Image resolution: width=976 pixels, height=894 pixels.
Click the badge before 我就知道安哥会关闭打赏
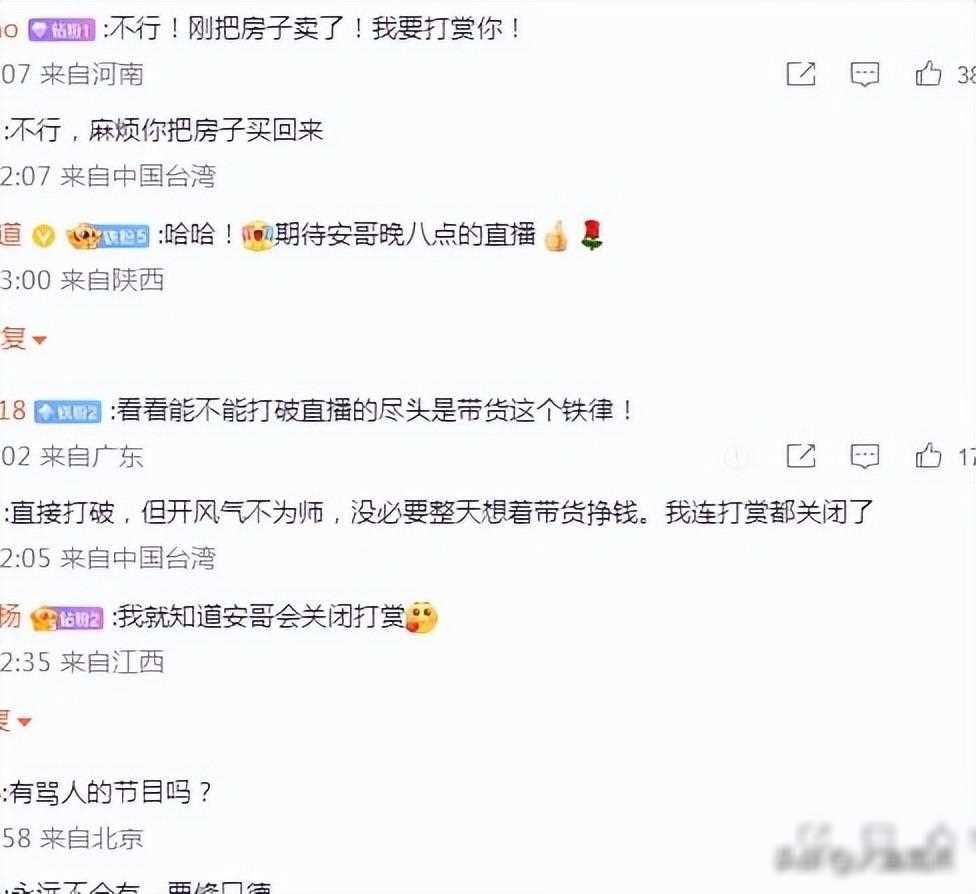(67, 618)
